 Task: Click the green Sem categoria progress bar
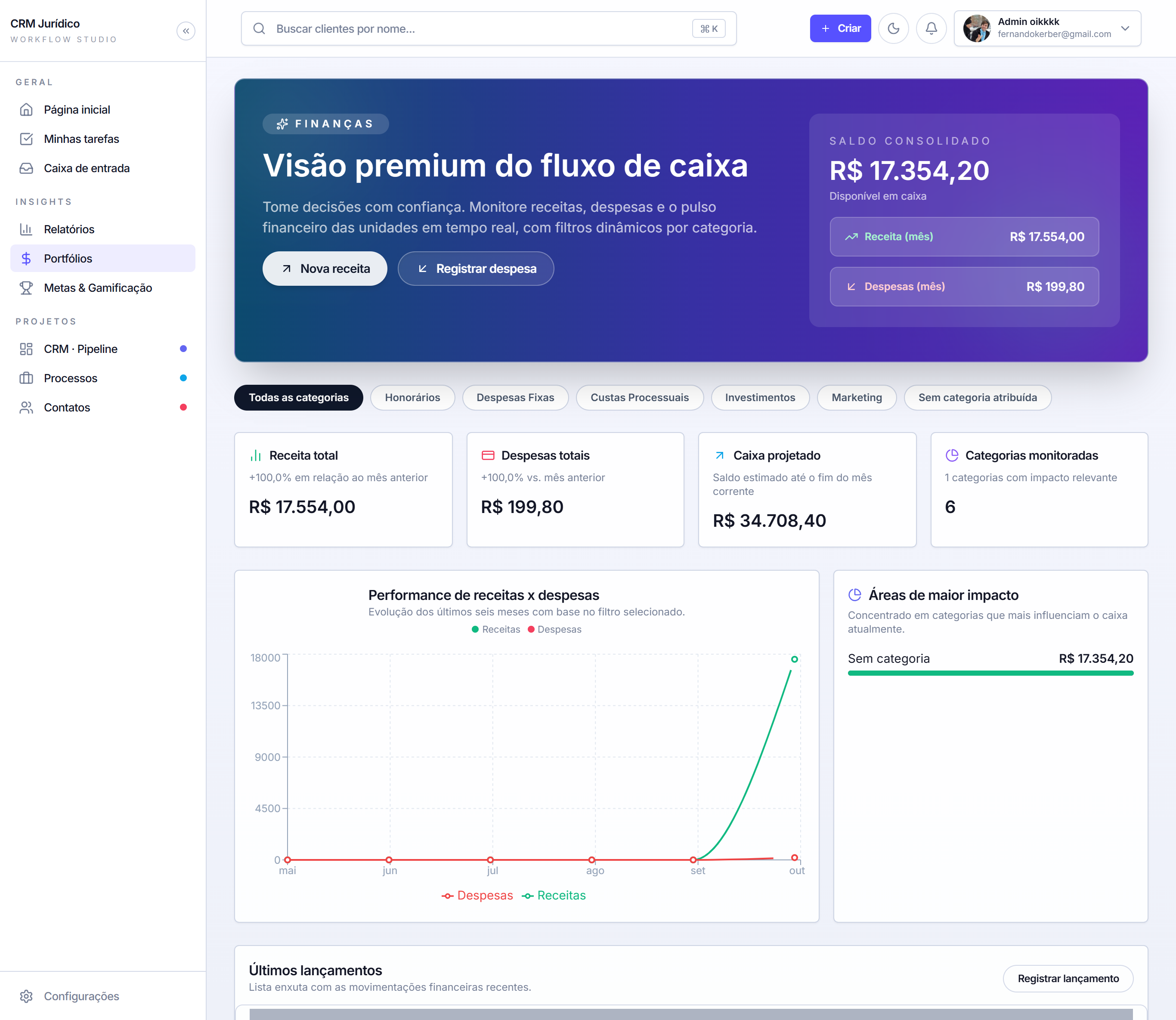tap(990, 674)
